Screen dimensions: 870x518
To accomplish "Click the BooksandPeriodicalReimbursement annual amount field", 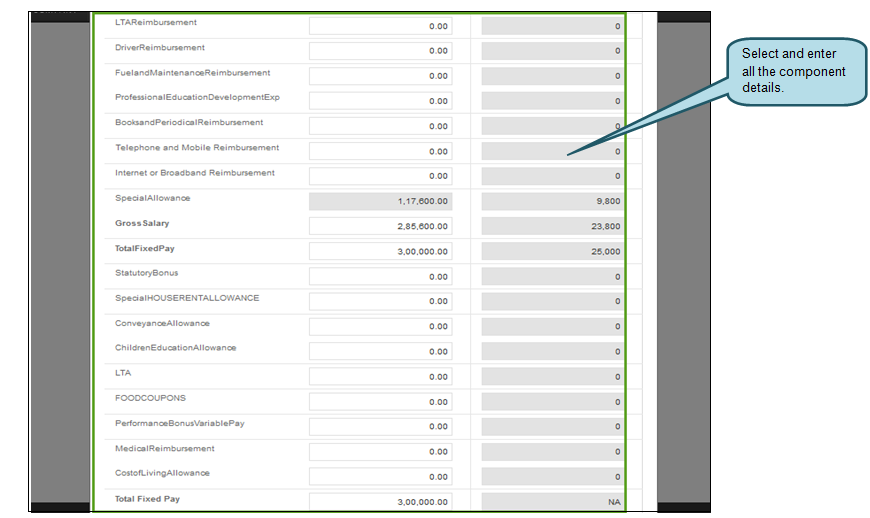I will (381, 126).
